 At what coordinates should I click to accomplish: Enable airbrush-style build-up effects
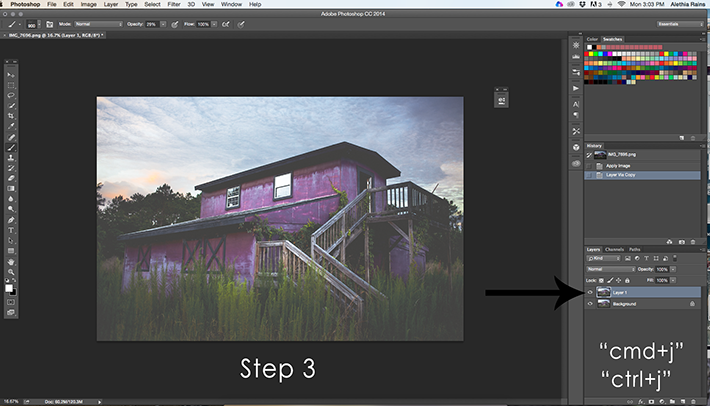tap(225, 24)
